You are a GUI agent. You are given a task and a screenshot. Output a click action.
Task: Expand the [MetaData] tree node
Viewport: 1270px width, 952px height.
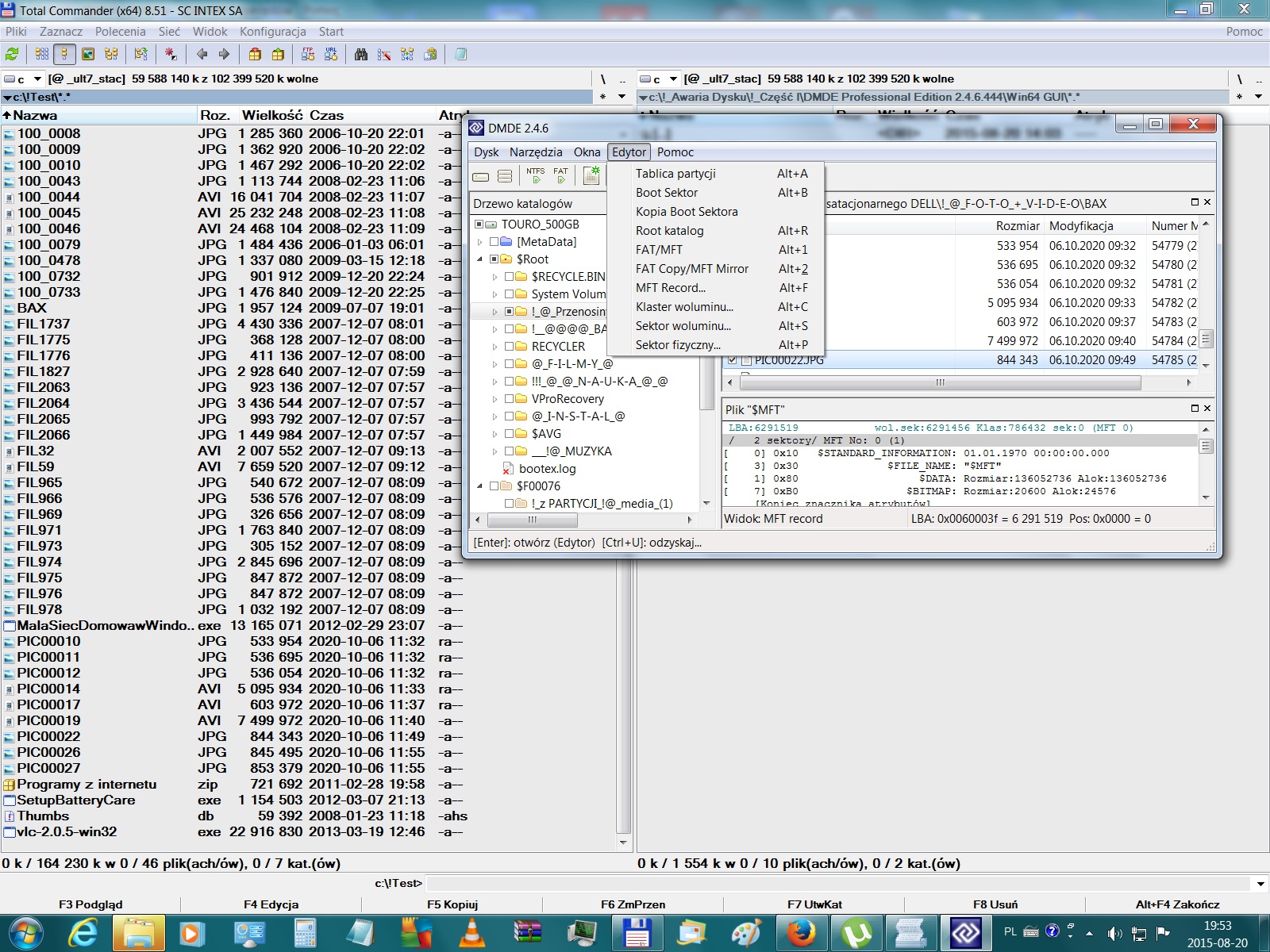[479, 242]
